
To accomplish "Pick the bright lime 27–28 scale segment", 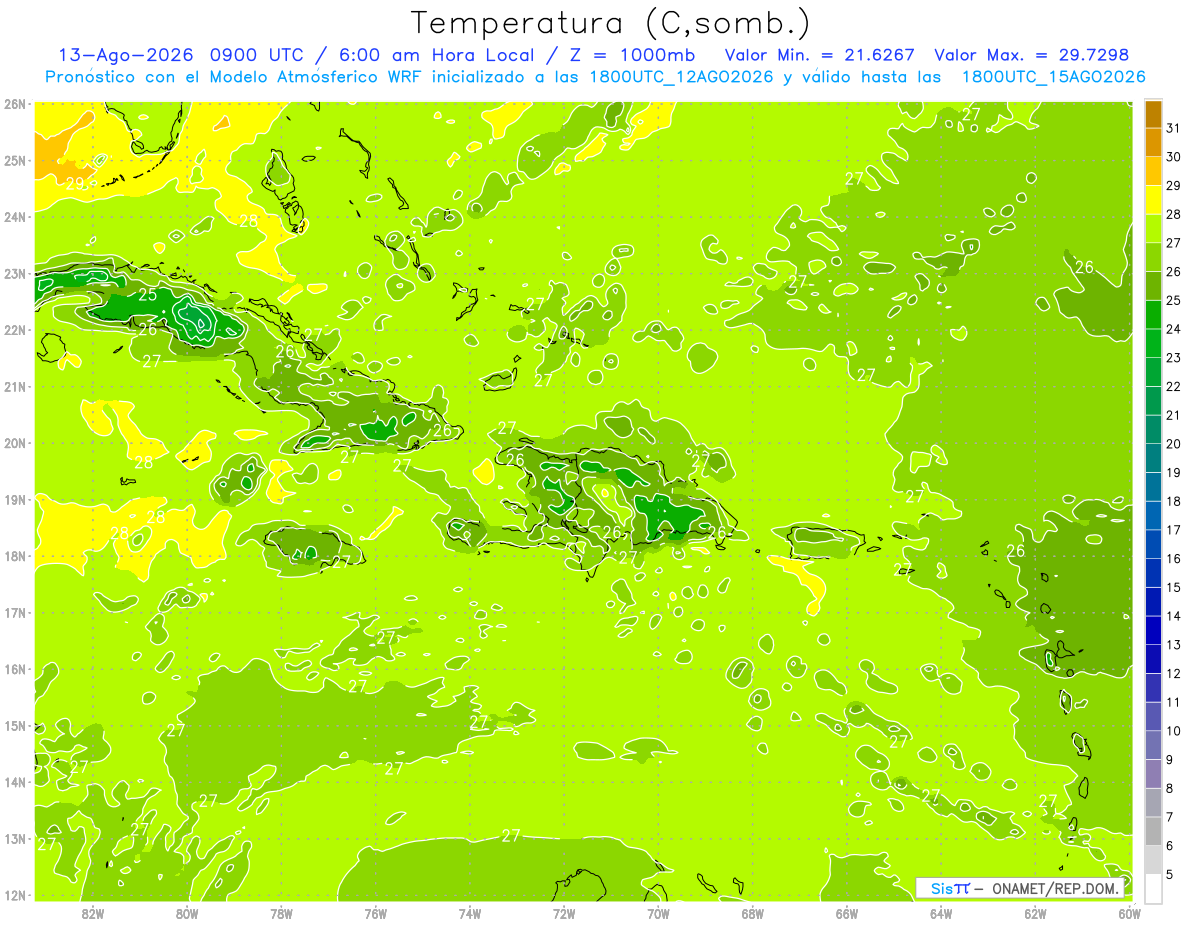I will [1153, 229].
